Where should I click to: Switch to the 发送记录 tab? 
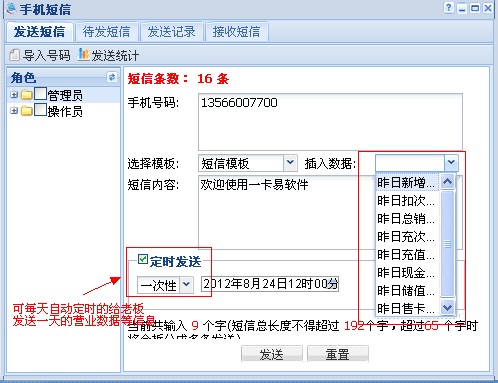coord(172,32)
